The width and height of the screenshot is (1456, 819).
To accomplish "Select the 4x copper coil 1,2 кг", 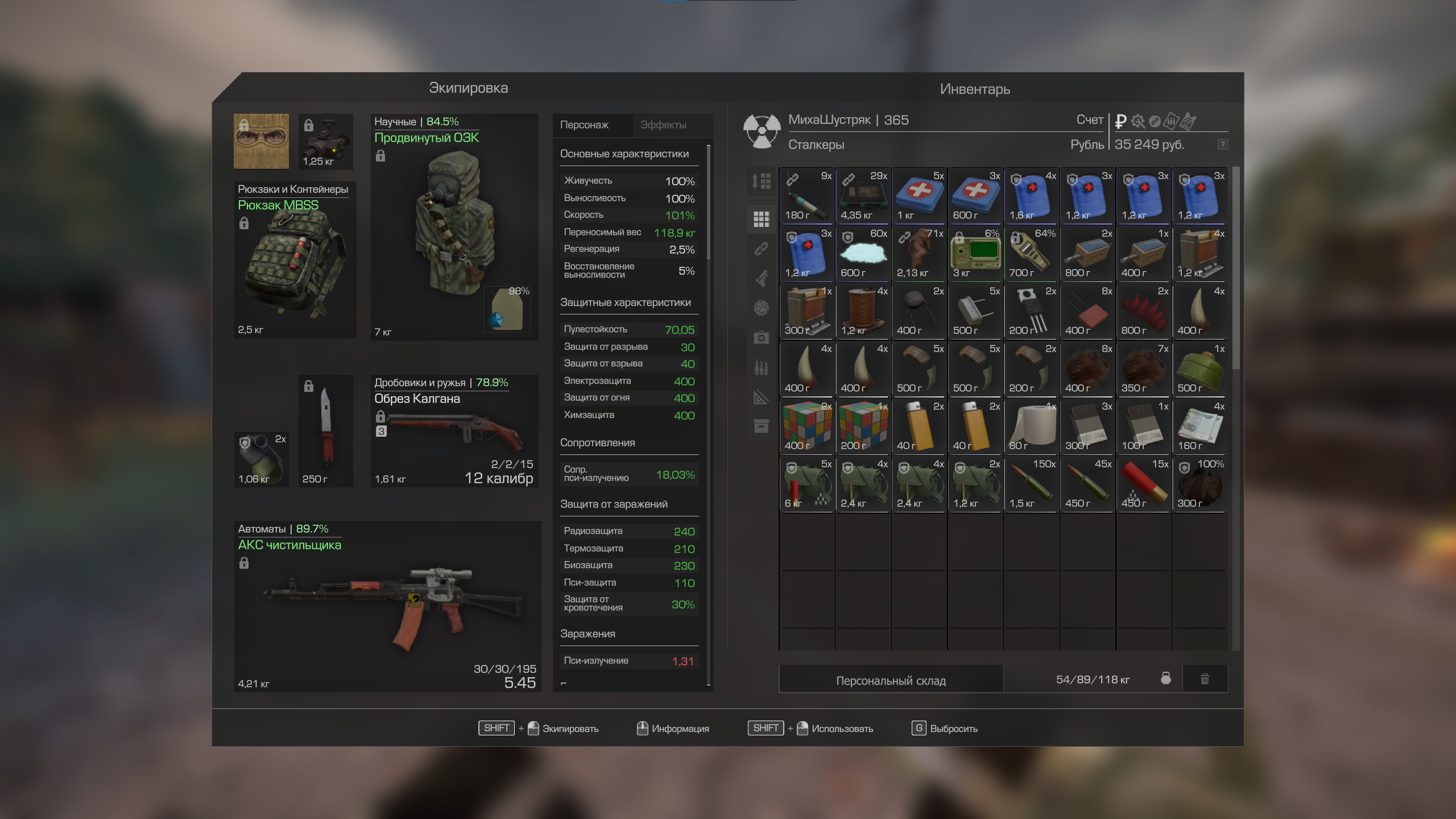I will click(863, 311).
